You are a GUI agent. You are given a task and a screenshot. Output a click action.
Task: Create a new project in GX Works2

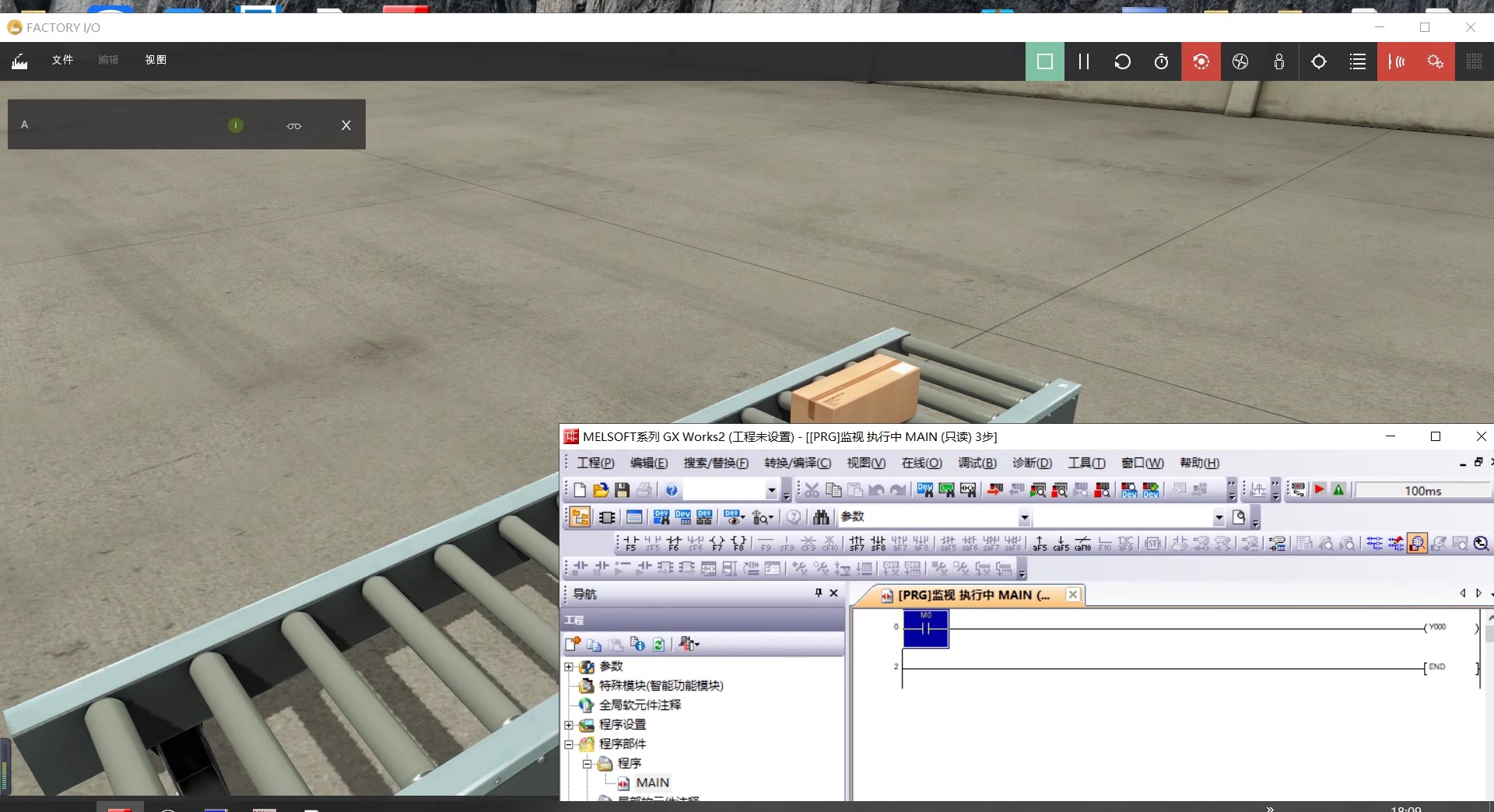point(580,490)
